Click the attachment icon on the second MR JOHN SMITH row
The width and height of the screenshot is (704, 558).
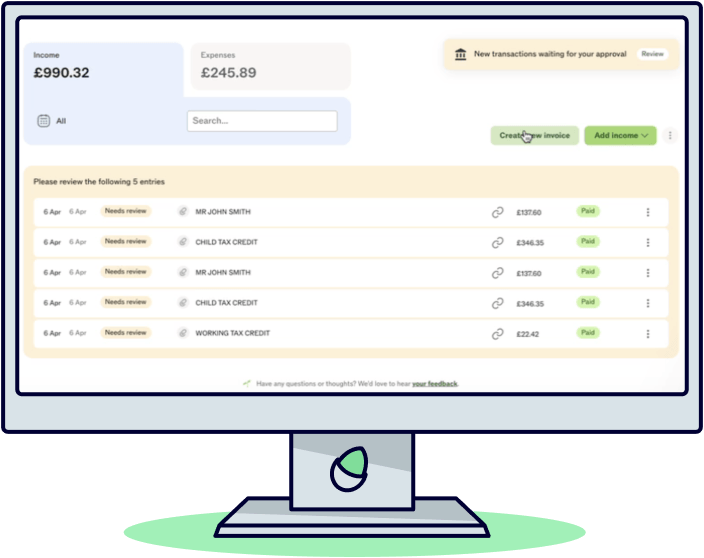(x=183, y=272)
